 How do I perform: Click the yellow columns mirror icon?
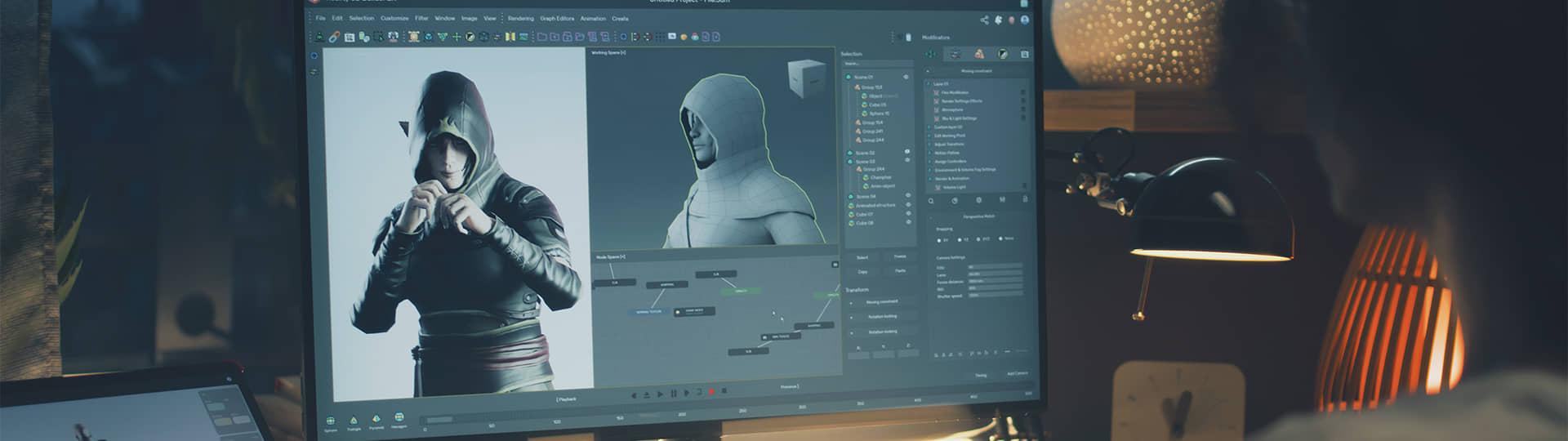tap(510, 37)
